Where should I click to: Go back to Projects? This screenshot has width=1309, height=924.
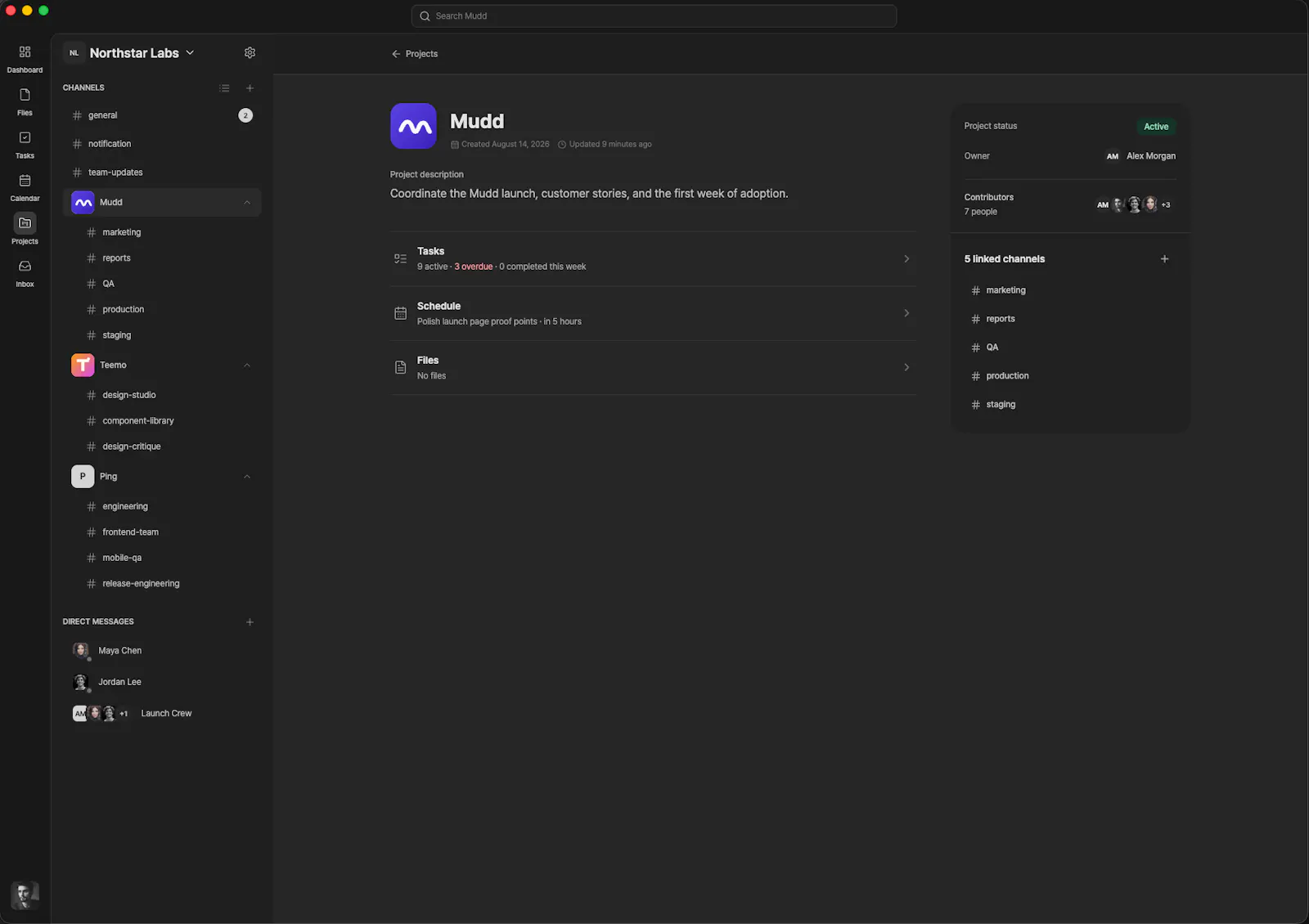(x=415, y=54)
